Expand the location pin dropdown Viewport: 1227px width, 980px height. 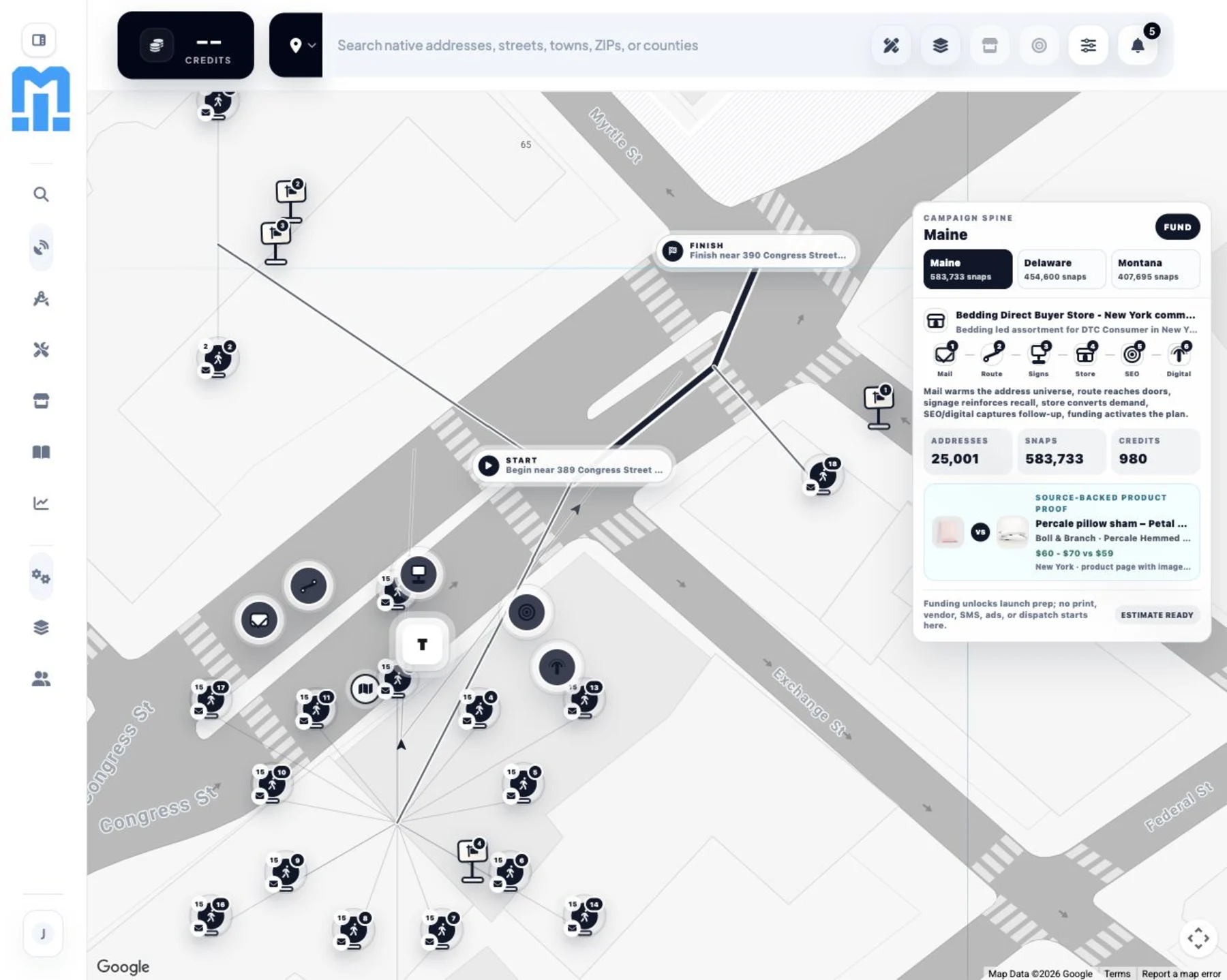296,46
